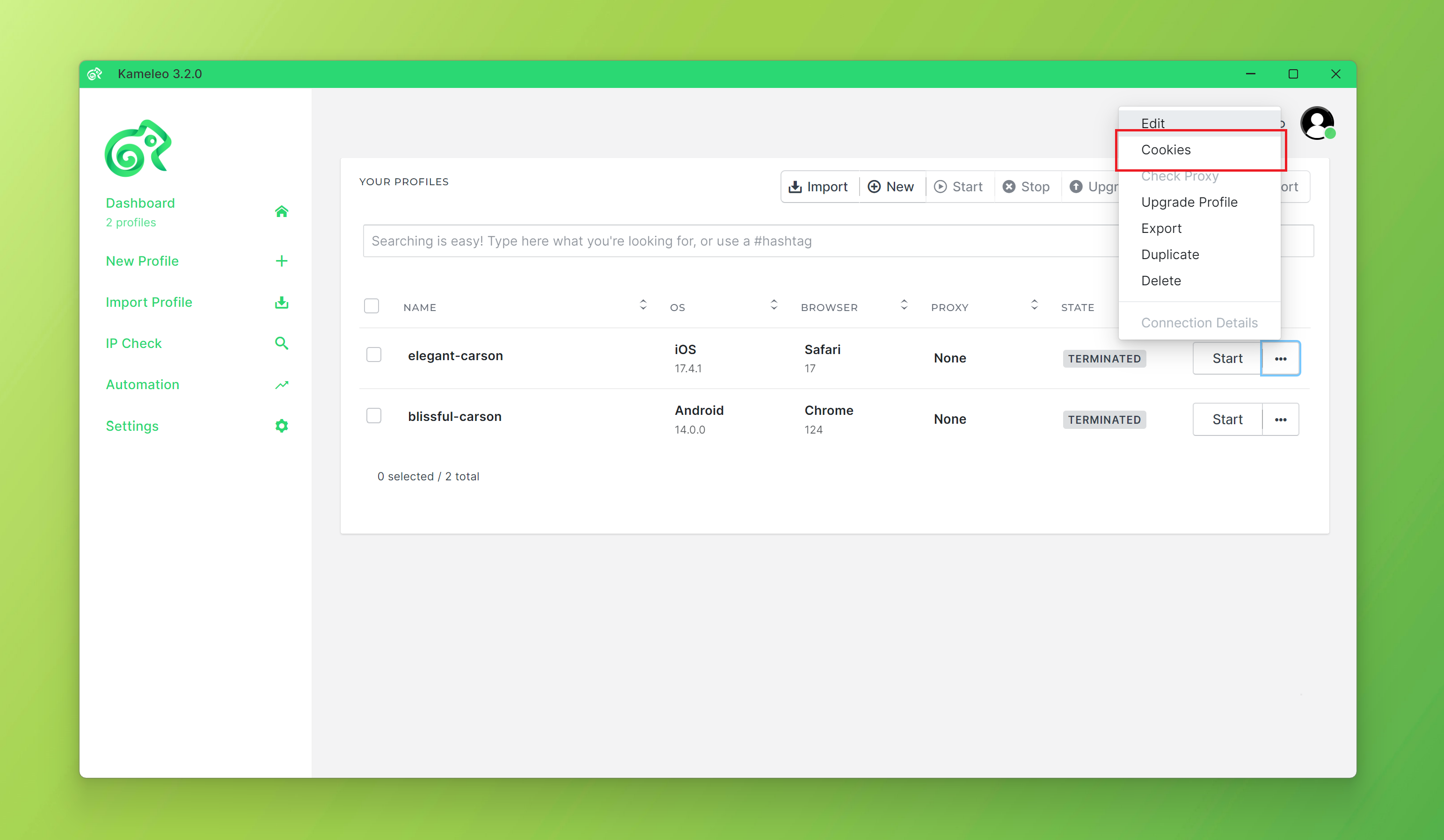Open more options for elegant-carson
The height and width of the screenshot is (840, 1444).
(1281, 358)
